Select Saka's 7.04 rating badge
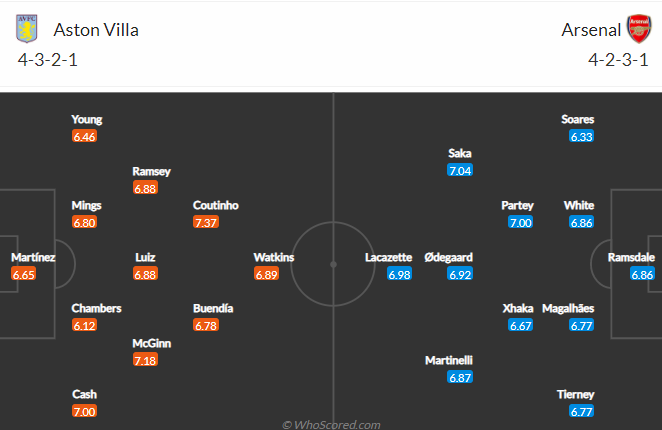Image resolution: width=662 pixels, height=430 pixels. coord(460,170)
